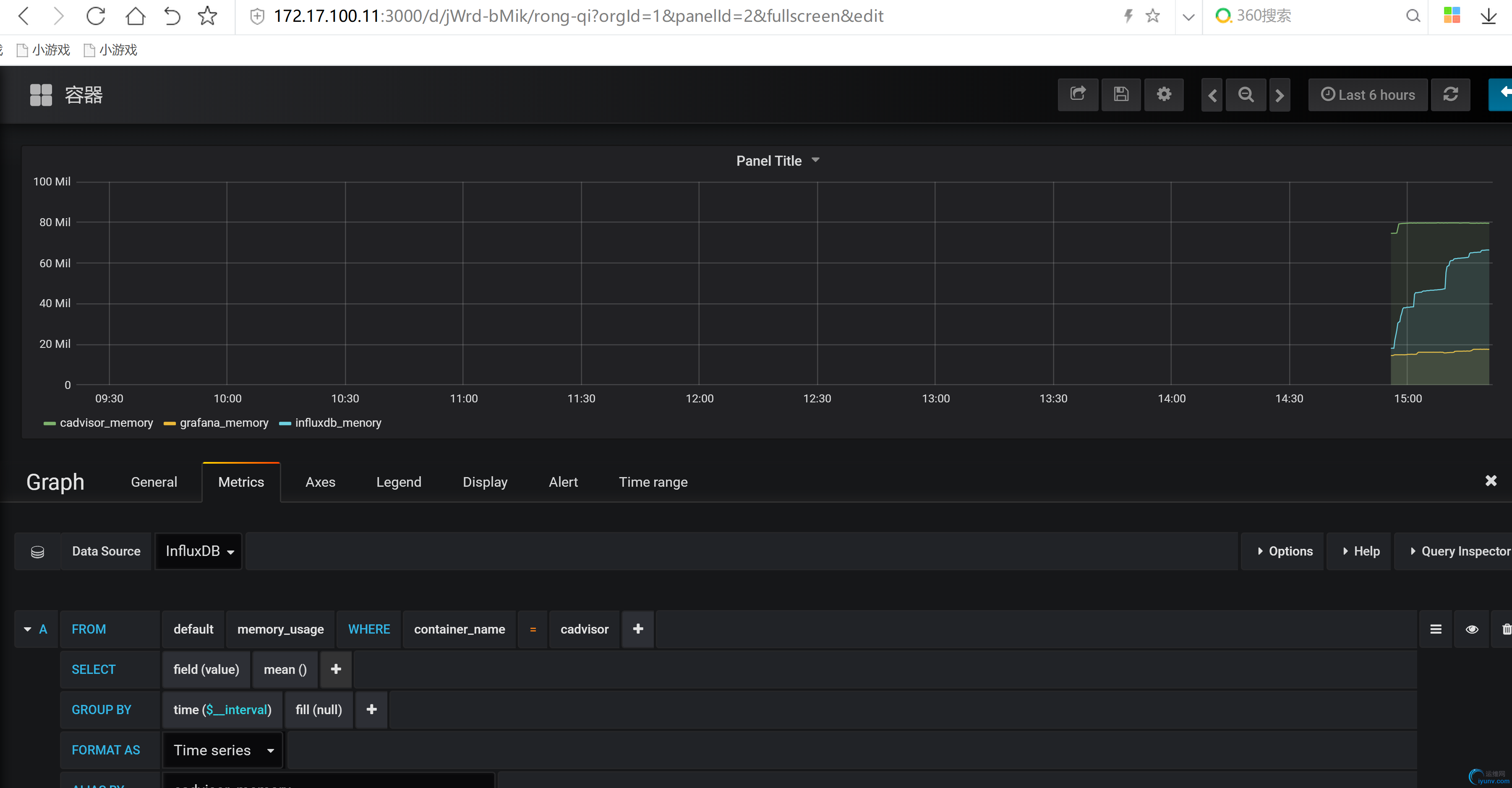Shift time range backward
The image size is (1512, 788).
pyautogui.click(x=1213, y=94)
